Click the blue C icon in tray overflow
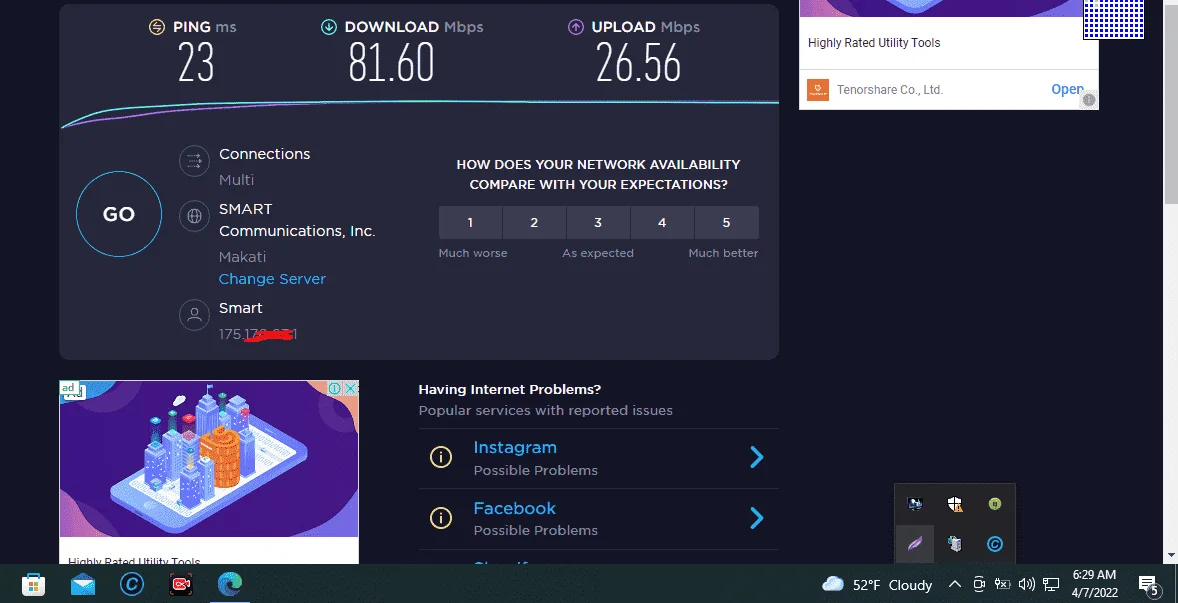 995,544
